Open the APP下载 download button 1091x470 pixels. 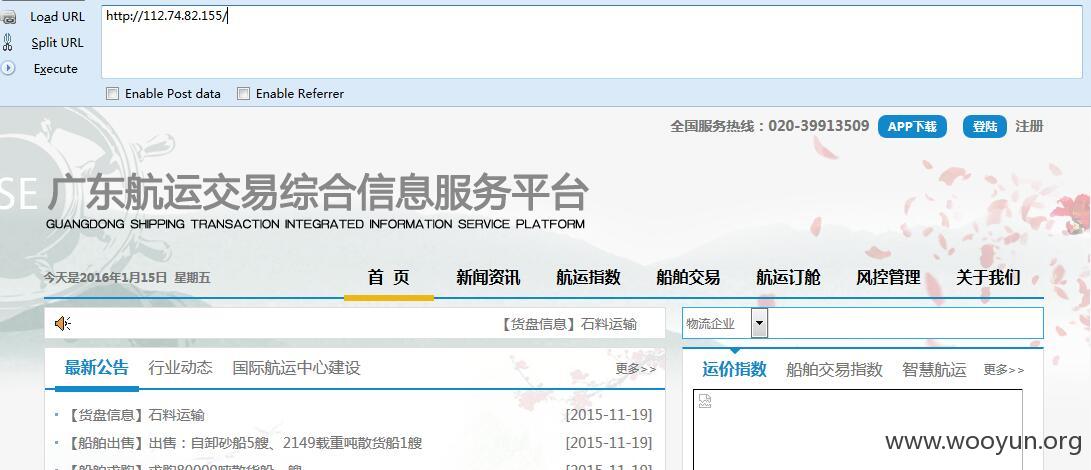[x=912, y=127]
